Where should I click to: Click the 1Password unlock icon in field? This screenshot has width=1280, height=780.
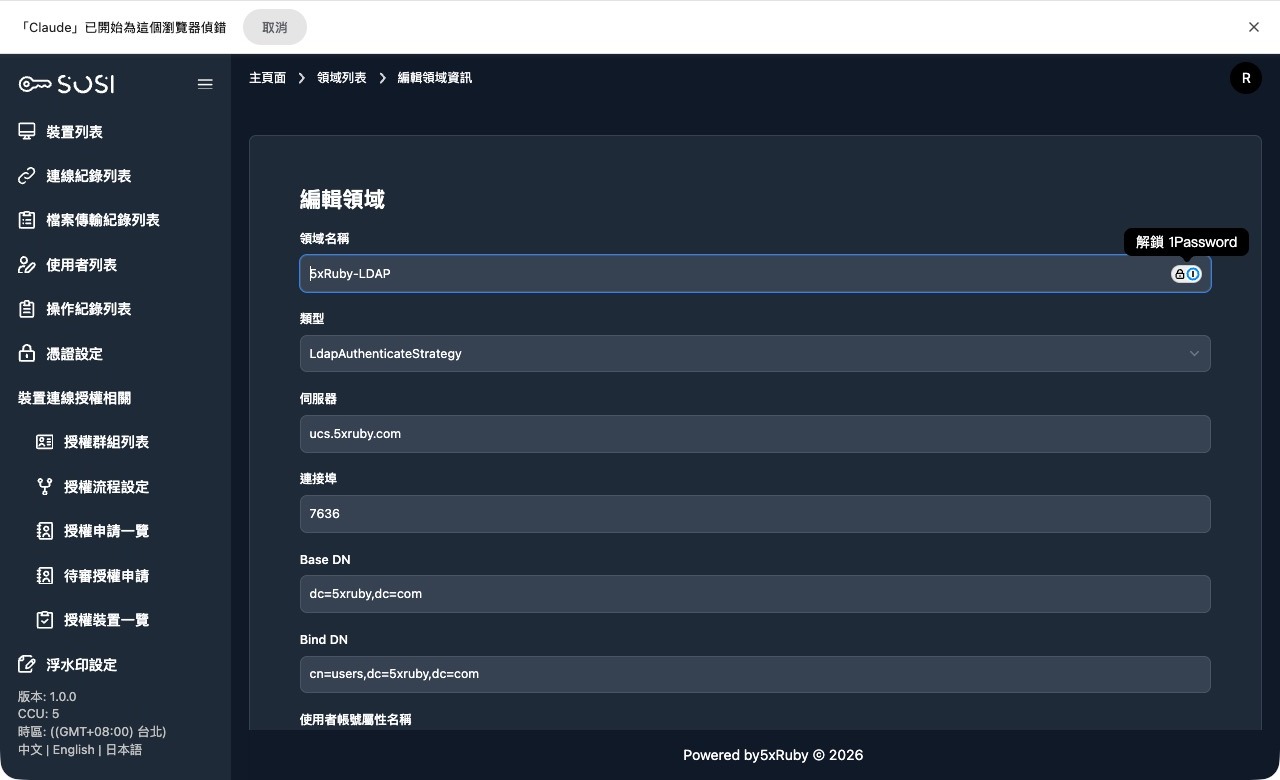coord(1186,274)
